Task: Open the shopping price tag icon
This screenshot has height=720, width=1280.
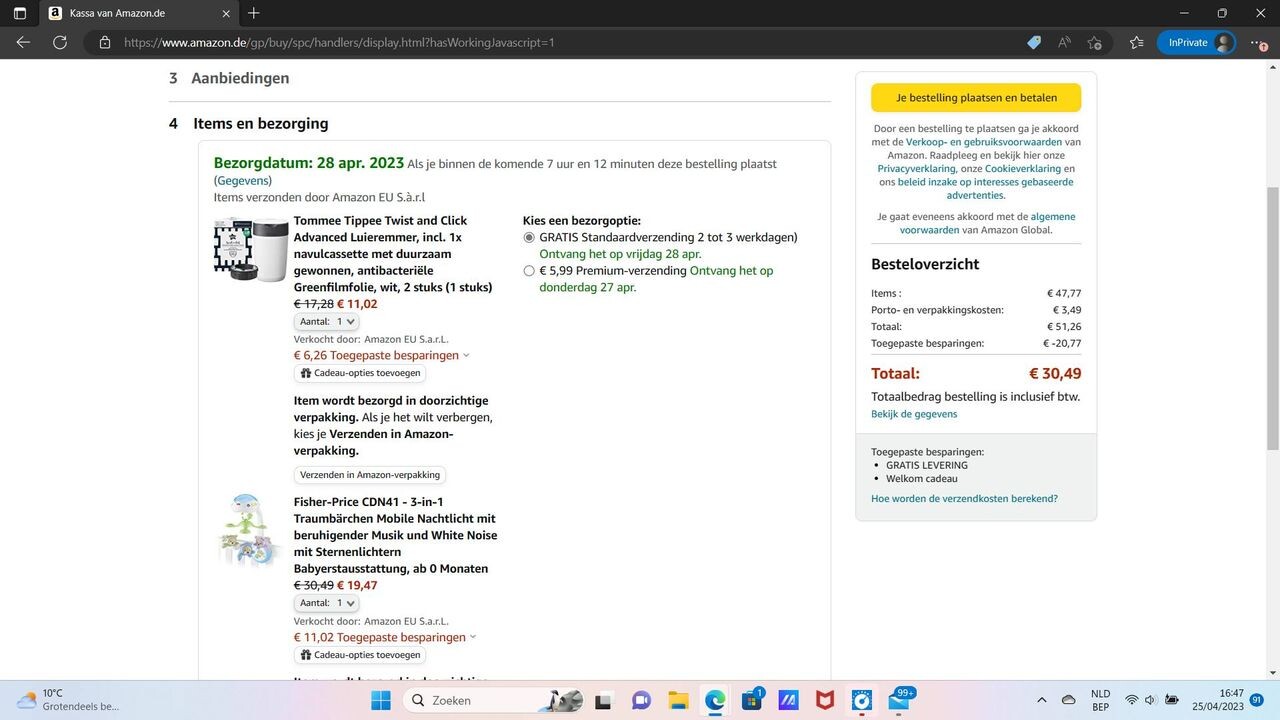Action: (x=1034, y=43)
